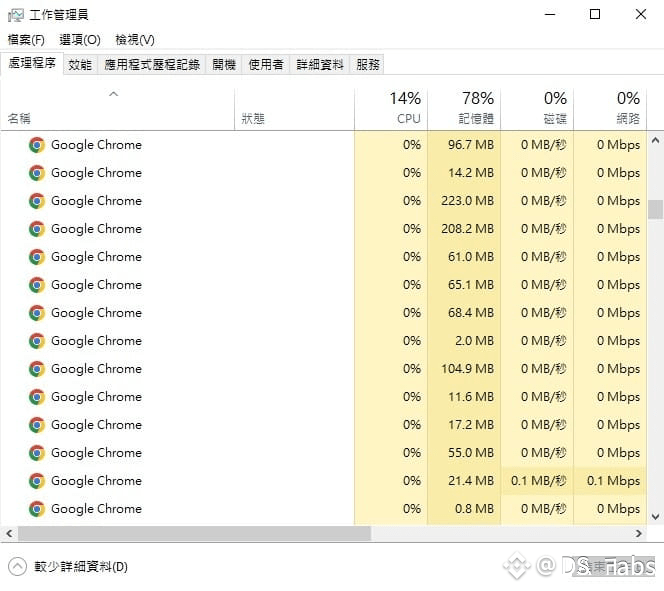Open the 檢視(V) menu
Image resolution: width=664 pixels, height=591 pixels.
[x=135, y=40]
